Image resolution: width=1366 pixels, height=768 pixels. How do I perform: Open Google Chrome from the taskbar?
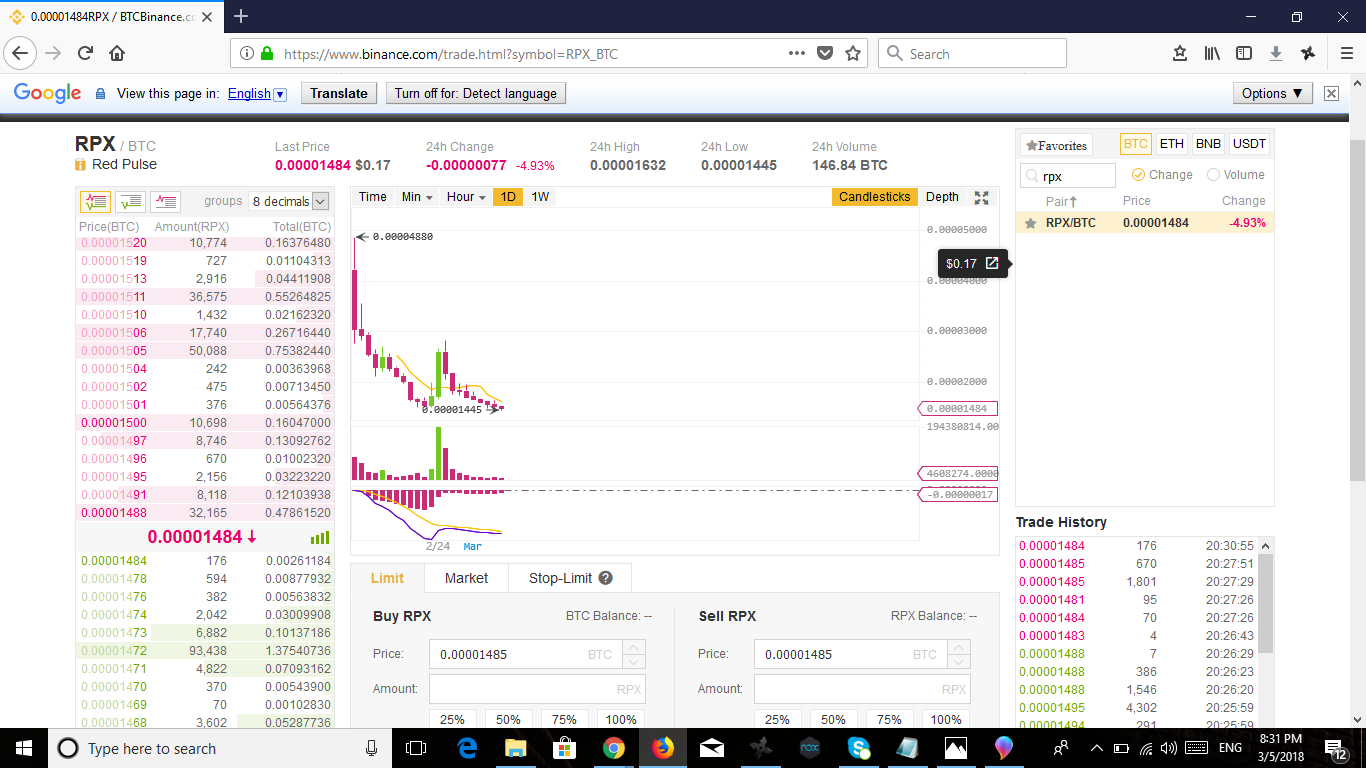point(614,748)
